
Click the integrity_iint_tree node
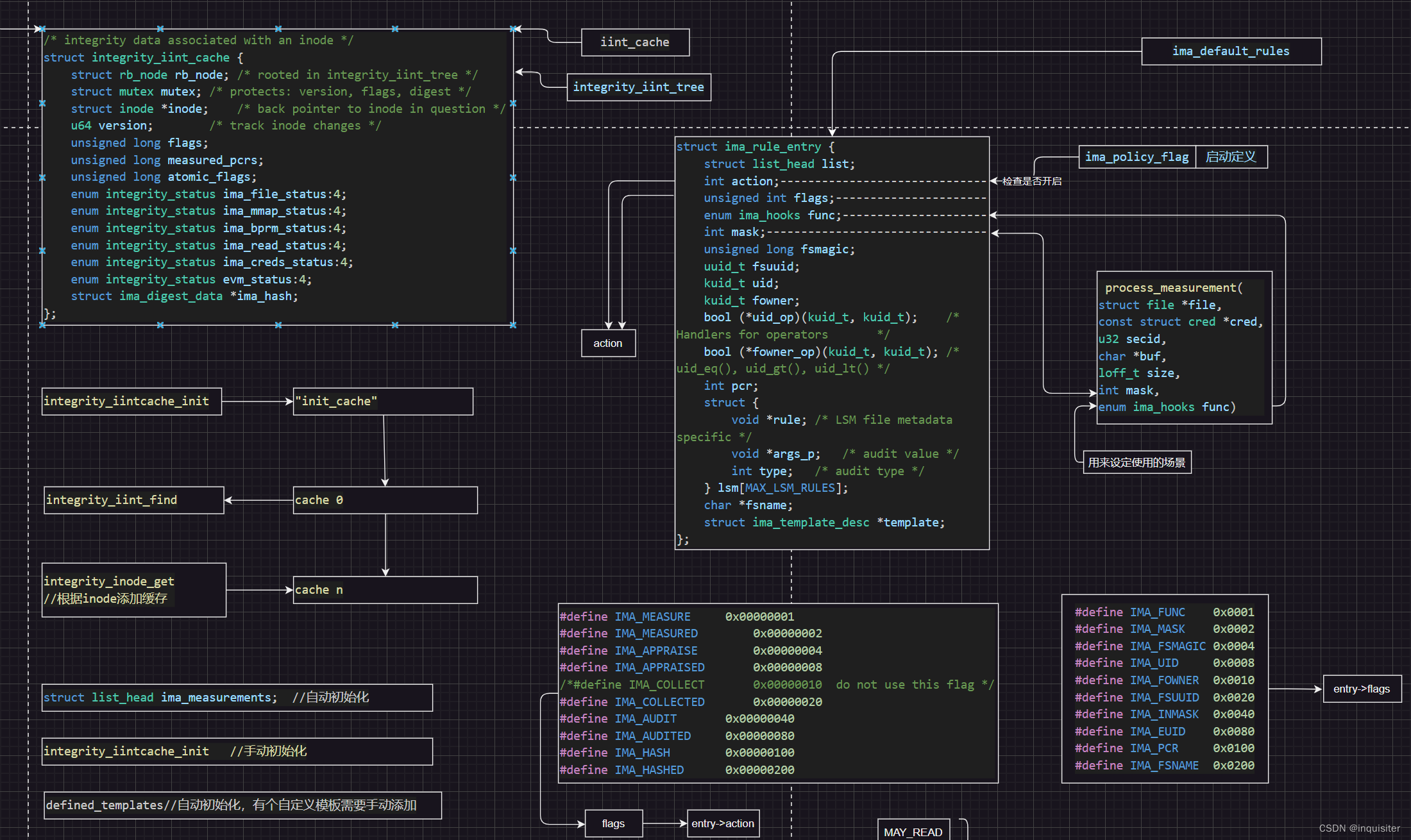pos(638,87)
